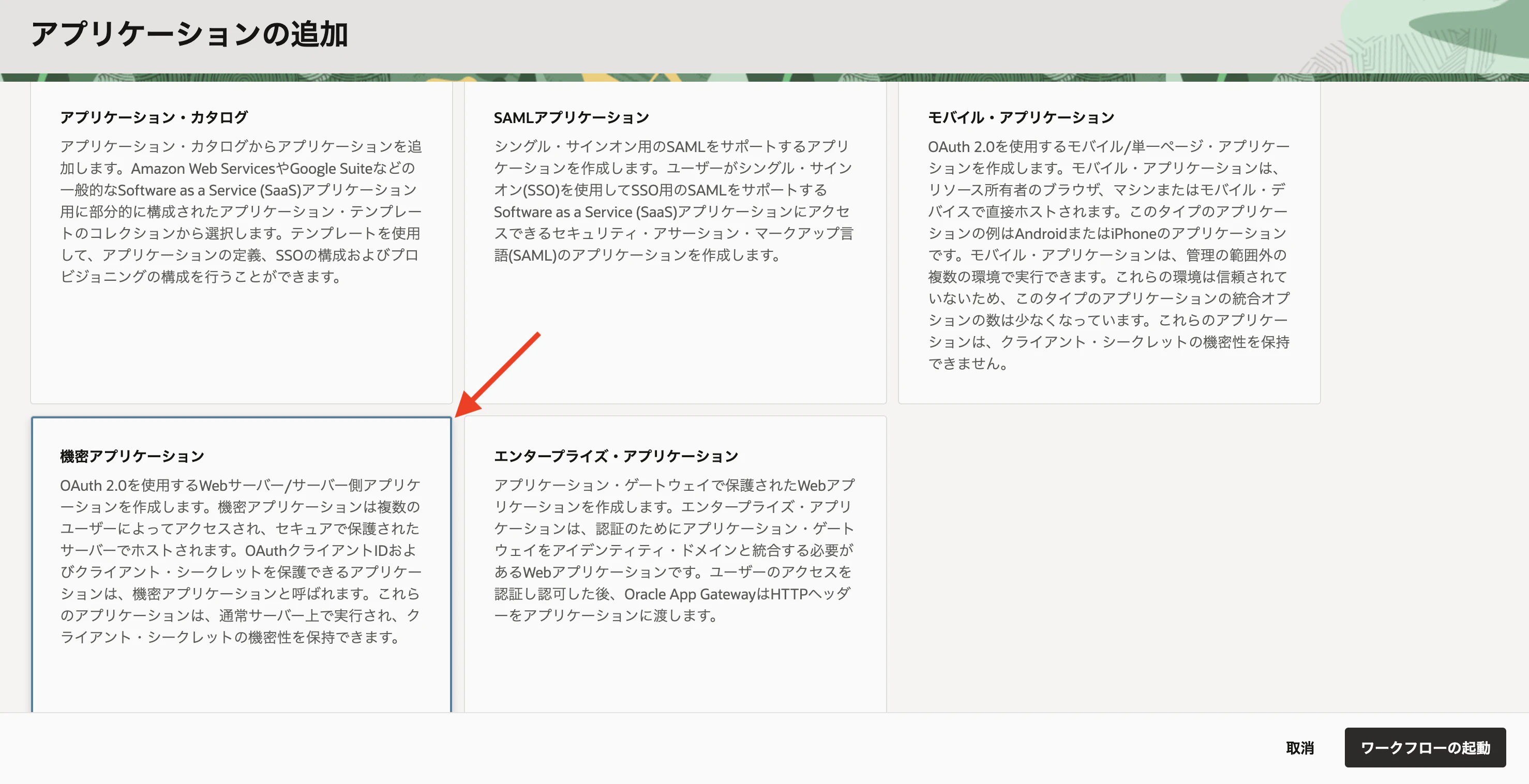The image size is (1529, 784).
Task: Click the description text mentioning SSO用のSAML
Action: 675,201
